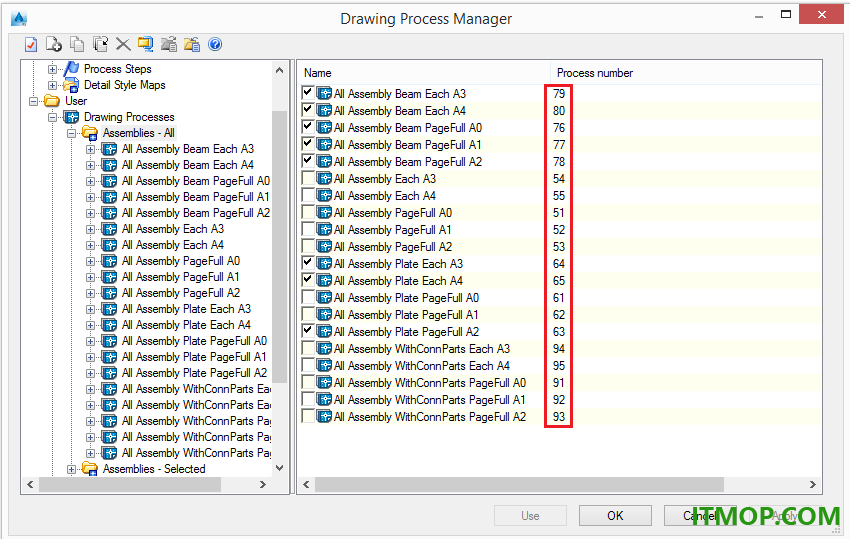Click icon of All Assembly Each A3 list row

click(x=324, y=178)
